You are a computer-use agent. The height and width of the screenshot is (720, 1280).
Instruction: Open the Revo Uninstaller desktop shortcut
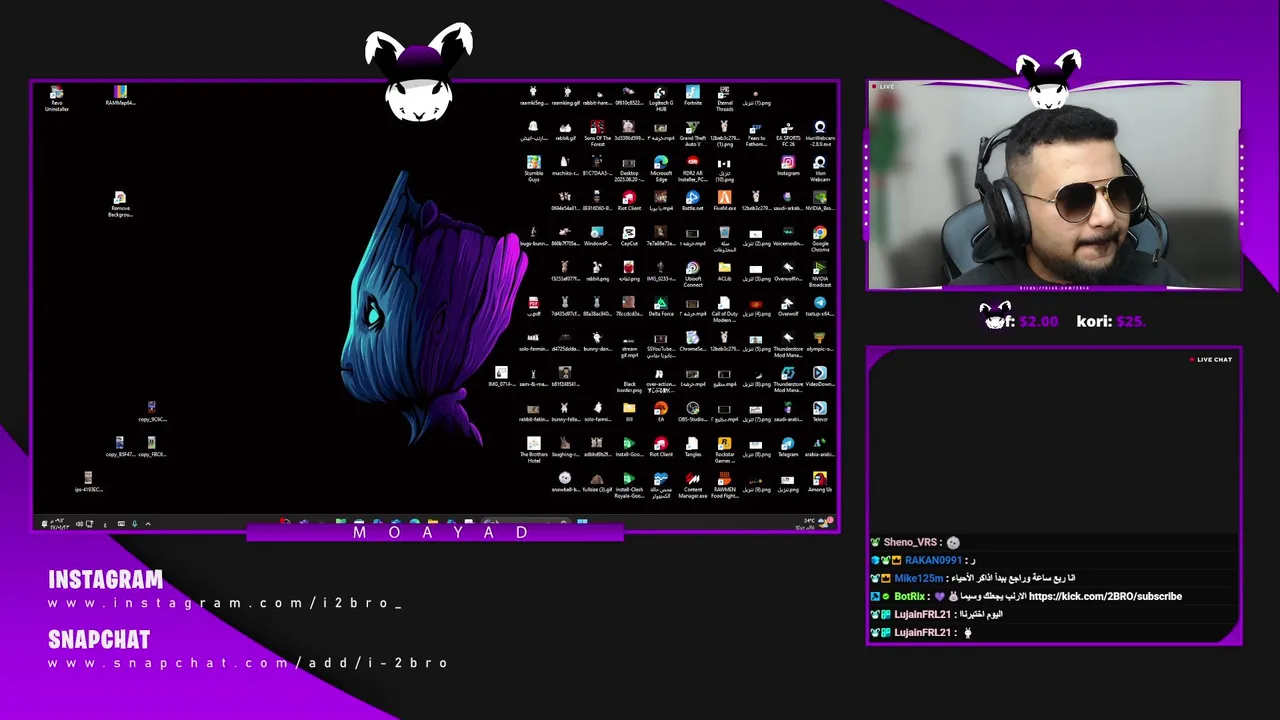tap(57, 98)
